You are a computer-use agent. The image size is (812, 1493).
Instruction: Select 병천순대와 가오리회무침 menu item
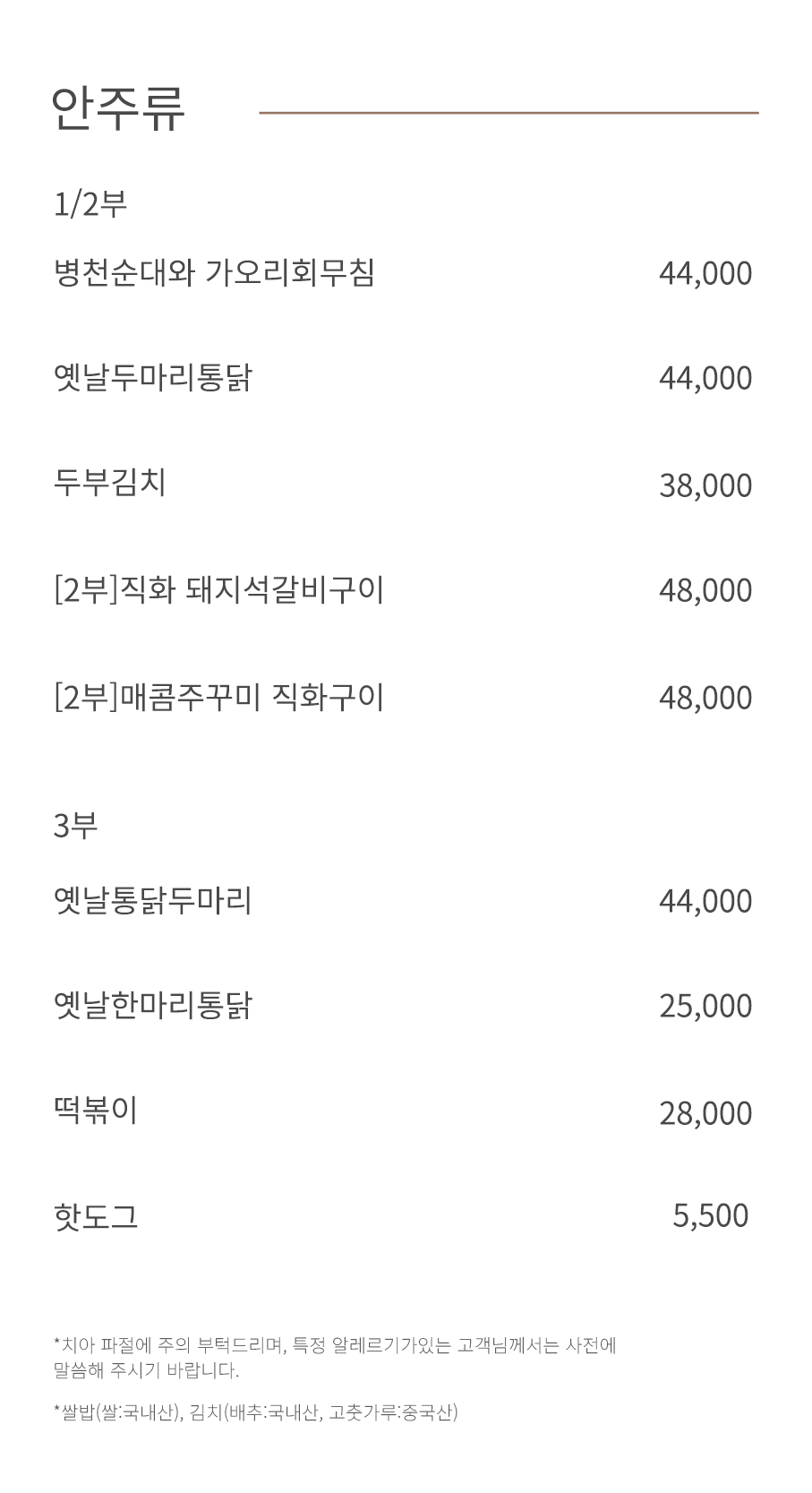point(214,272)
